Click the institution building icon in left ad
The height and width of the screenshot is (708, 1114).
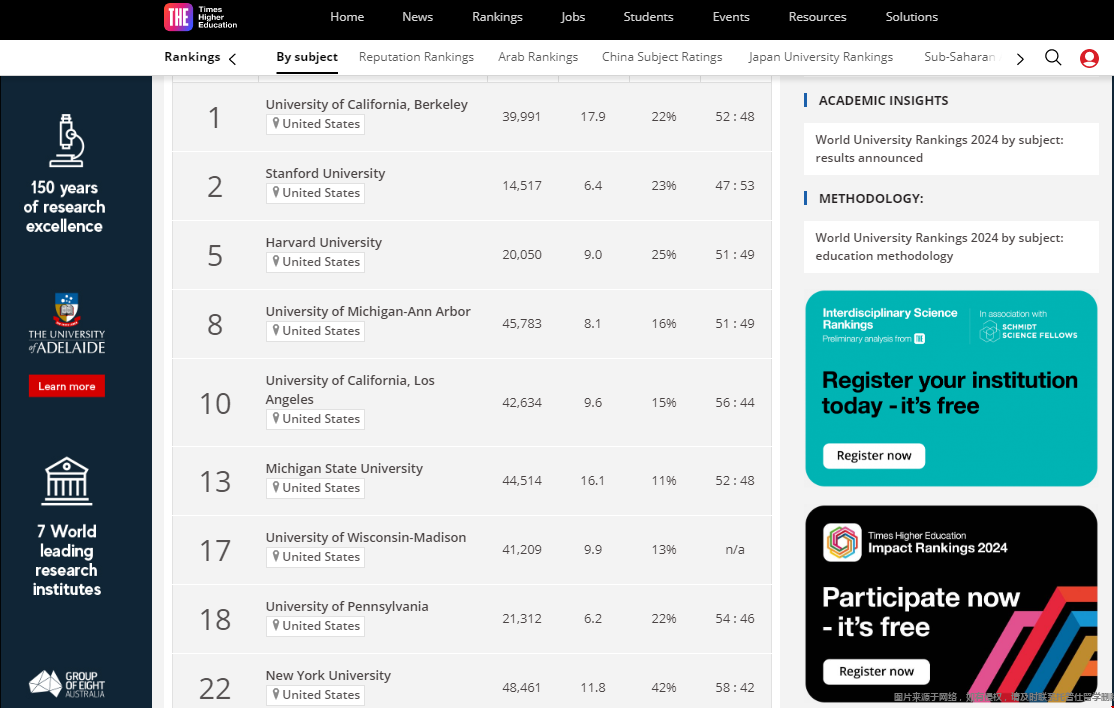[x=67, y=481]
